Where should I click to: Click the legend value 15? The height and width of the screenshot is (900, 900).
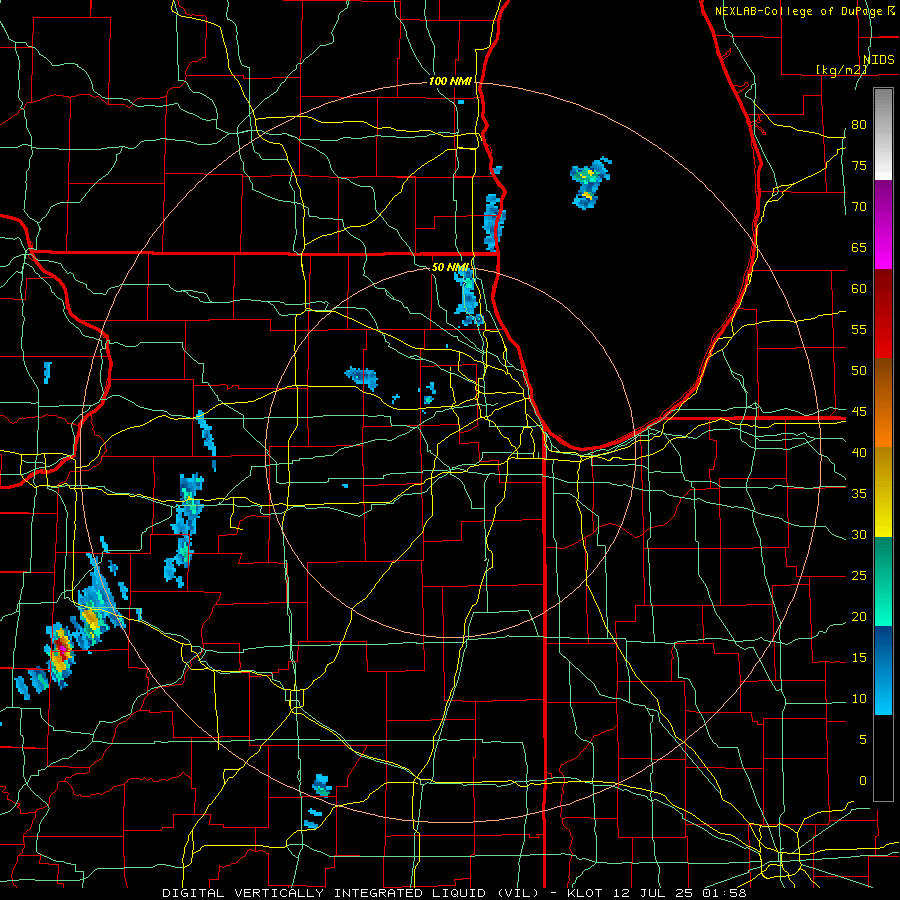pos(859,658)
